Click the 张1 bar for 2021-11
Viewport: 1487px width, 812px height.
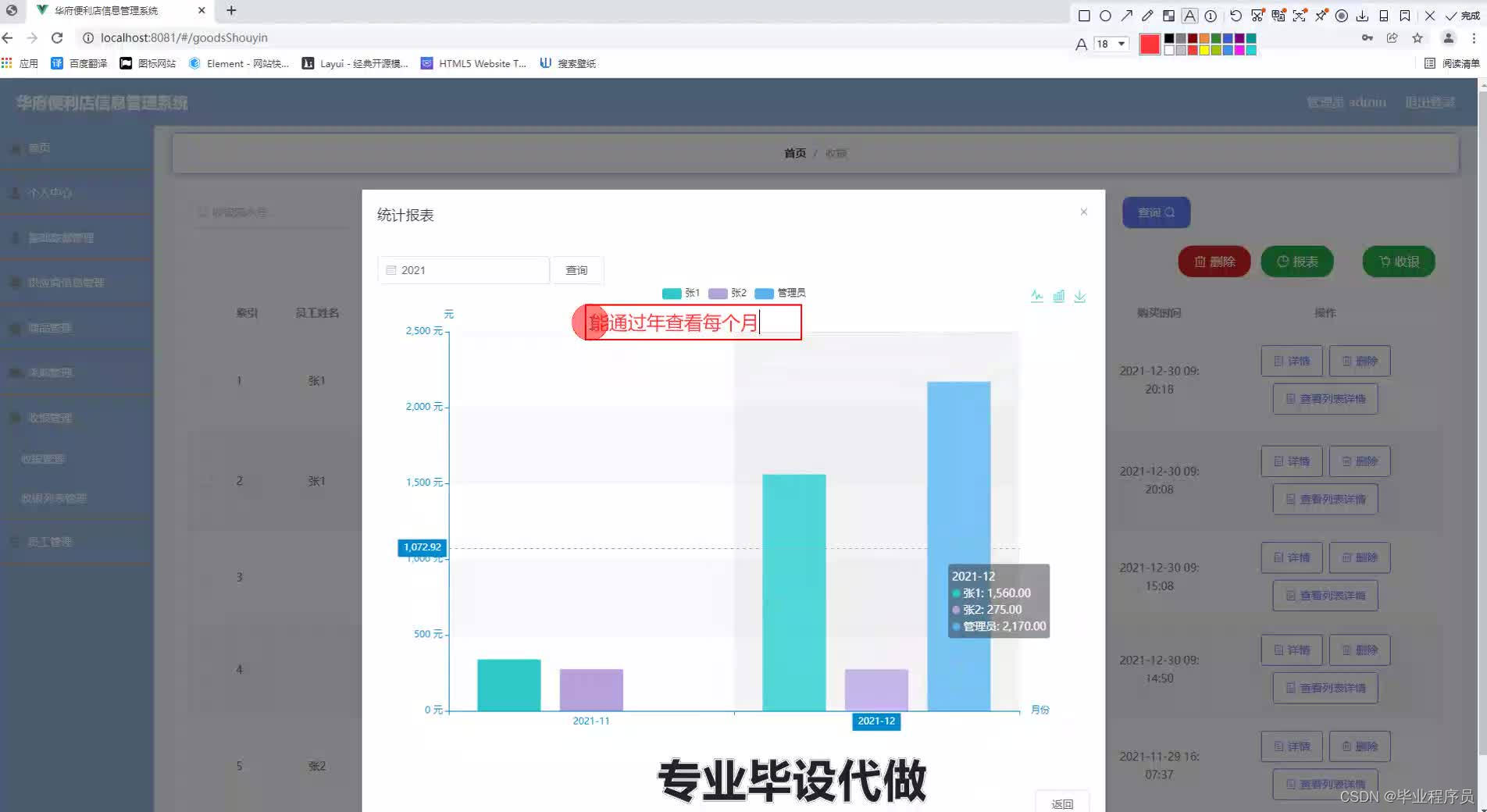click(x=509, y=685)
